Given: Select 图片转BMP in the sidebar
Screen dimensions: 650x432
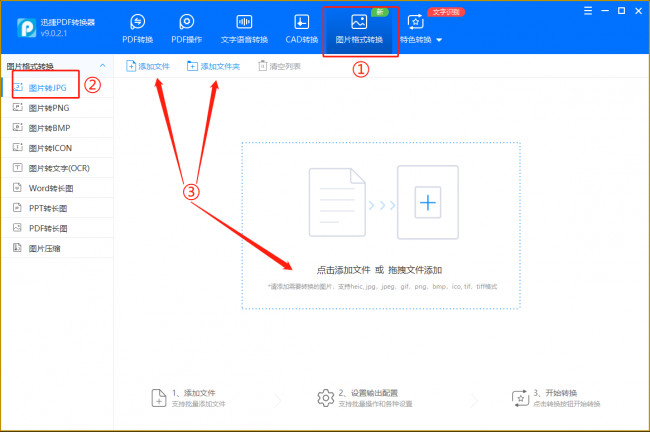Looking at the screenshot, I should (57, 128).
